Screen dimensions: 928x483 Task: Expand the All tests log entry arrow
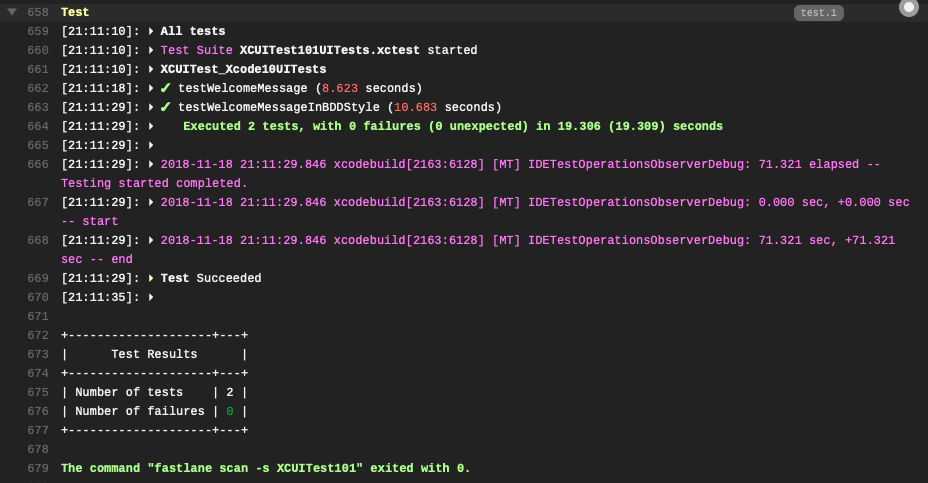coord(151,31)
